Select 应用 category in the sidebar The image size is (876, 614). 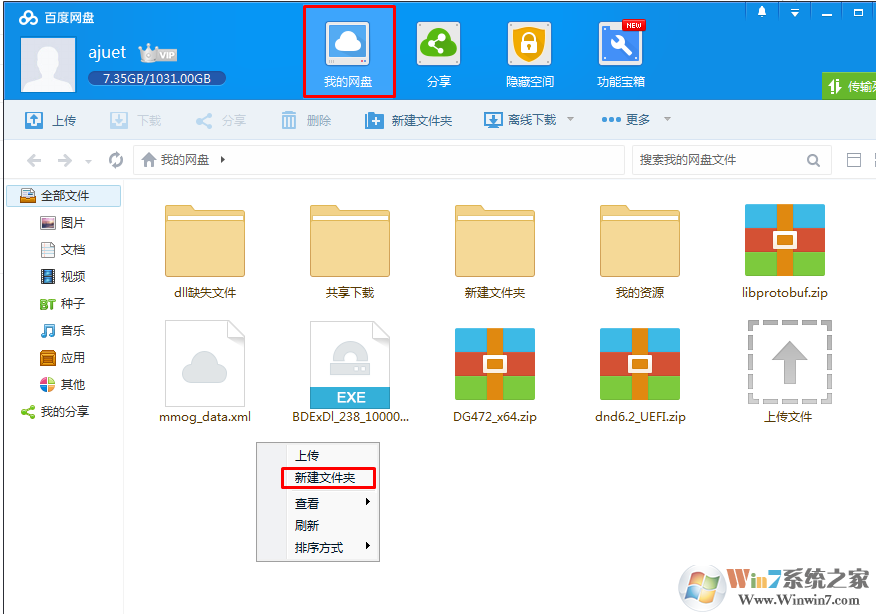pyautogui.click(x=63, y=358)
